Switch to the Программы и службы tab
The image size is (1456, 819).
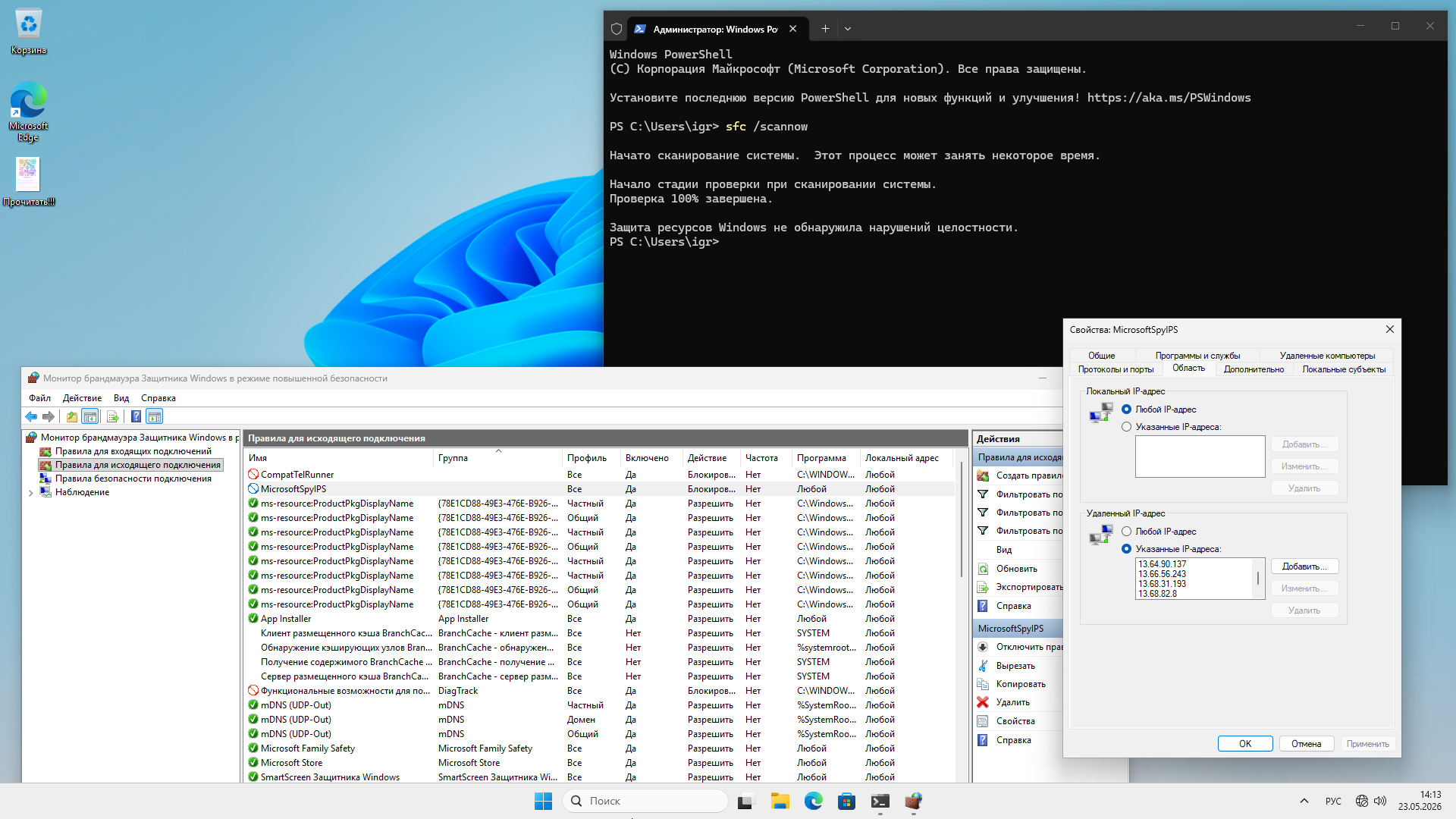(1197, 356)
